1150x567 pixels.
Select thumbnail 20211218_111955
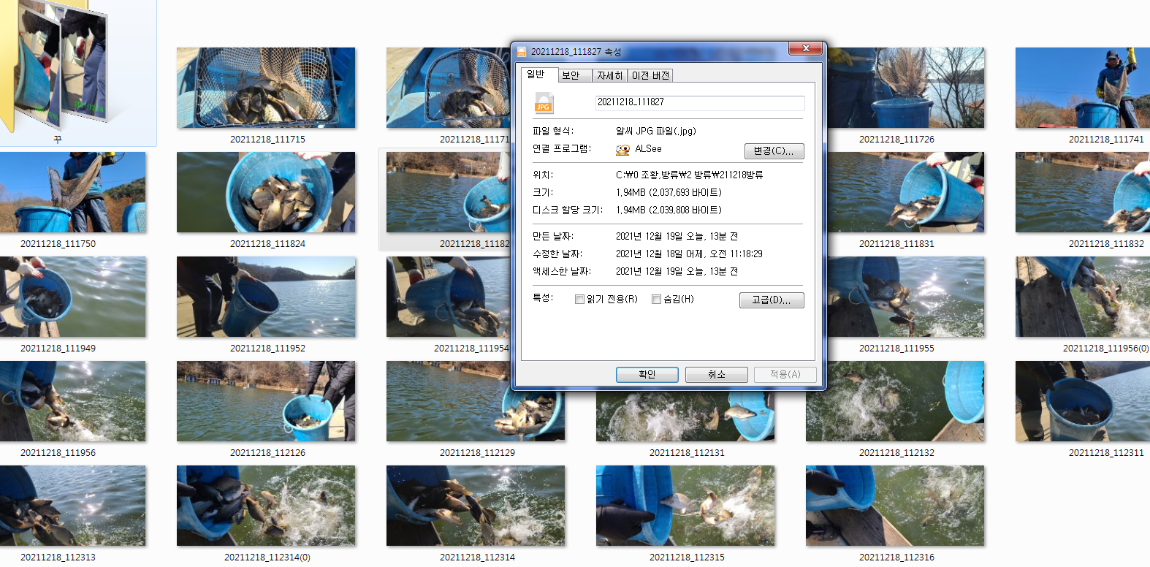pos(906,297)
